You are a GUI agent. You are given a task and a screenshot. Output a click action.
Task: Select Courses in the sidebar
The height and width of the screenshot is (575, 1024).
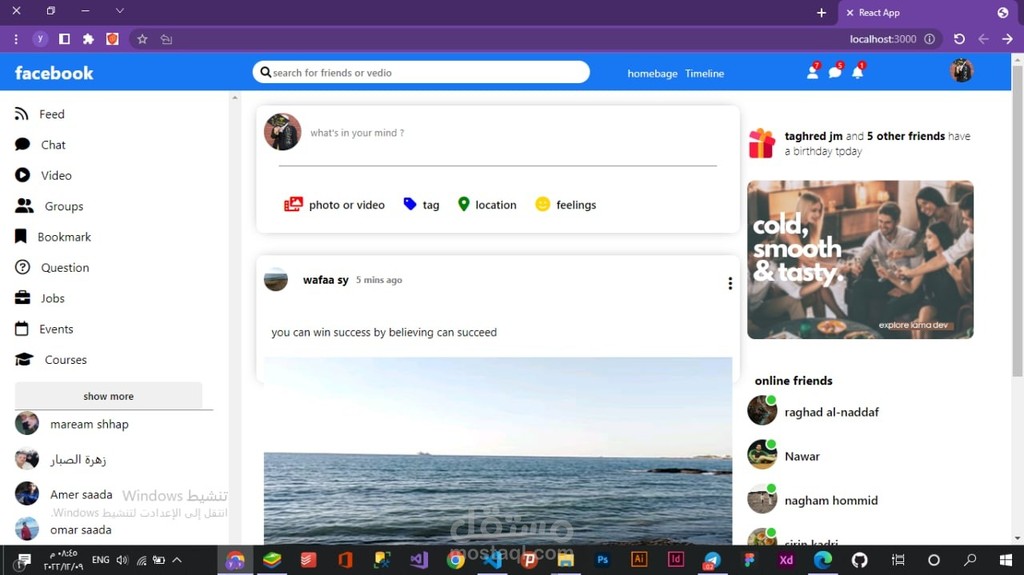(x=50, y=360)
